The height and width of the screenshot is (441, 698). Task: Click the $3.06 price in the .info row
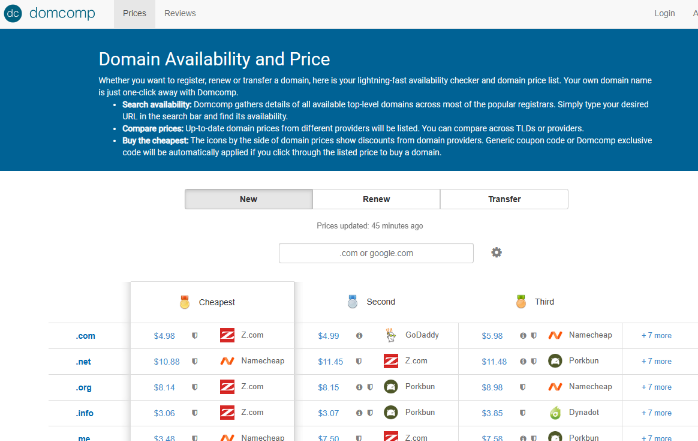164,413
